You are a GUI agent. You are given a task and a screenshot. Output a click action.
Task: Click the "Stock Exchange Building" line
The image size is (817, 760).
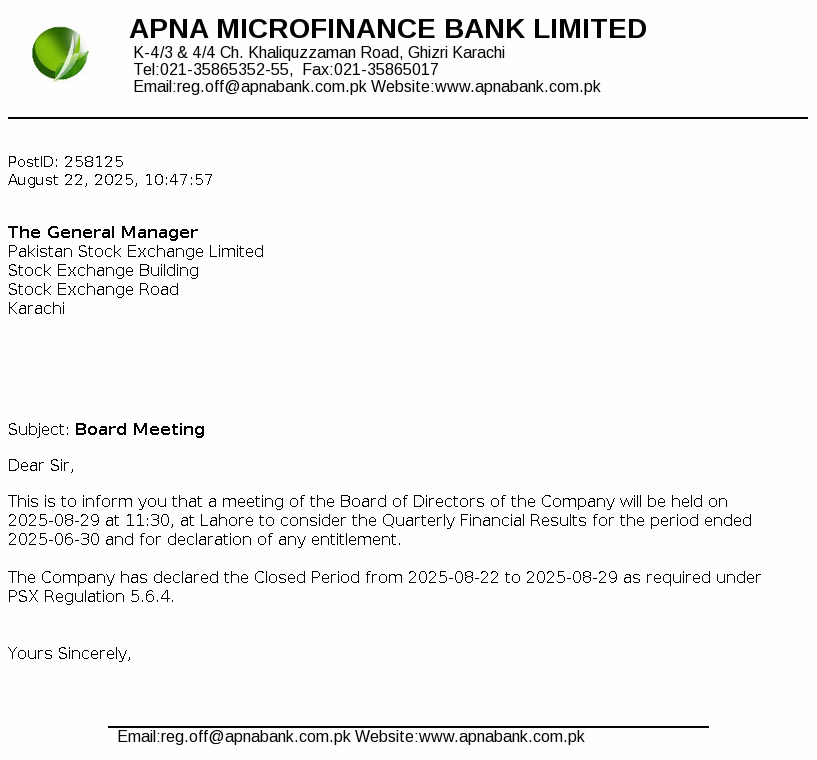(x=103, y=271)
